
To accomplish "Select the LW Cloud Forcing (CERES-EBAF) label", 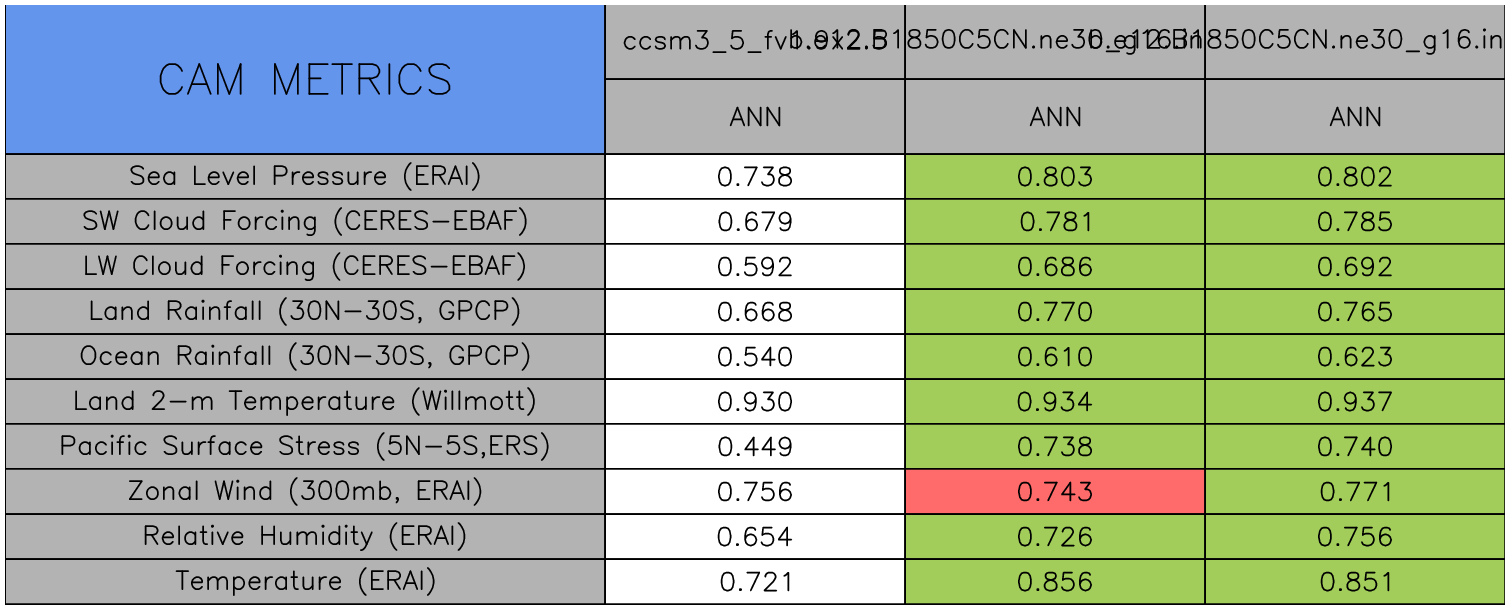I will [x=305, y=266].
